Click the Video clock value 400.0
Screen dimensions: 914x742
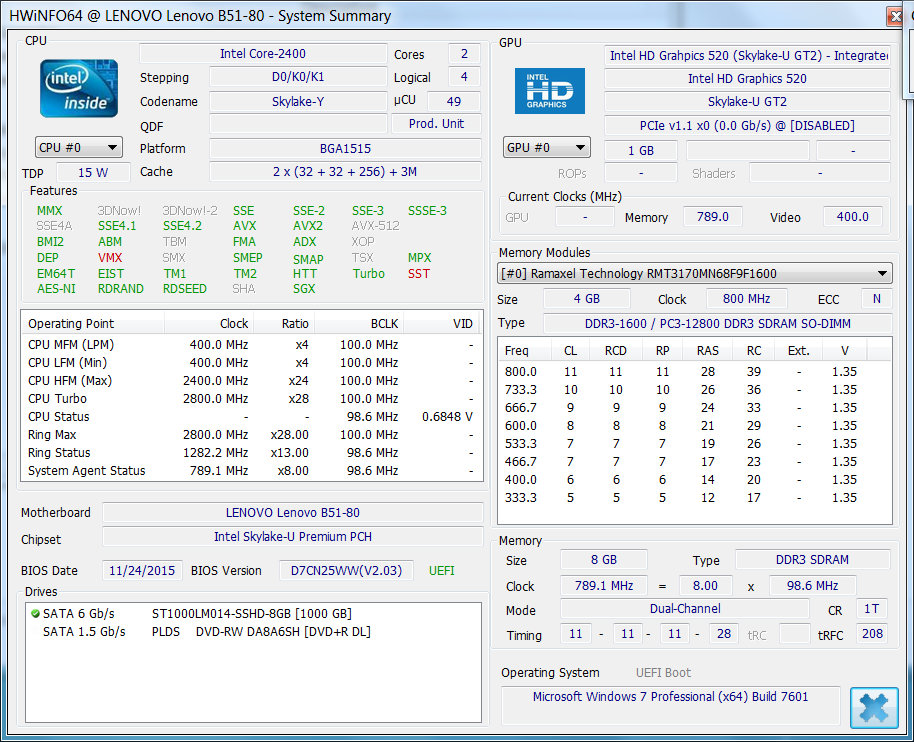pos(853,217)
